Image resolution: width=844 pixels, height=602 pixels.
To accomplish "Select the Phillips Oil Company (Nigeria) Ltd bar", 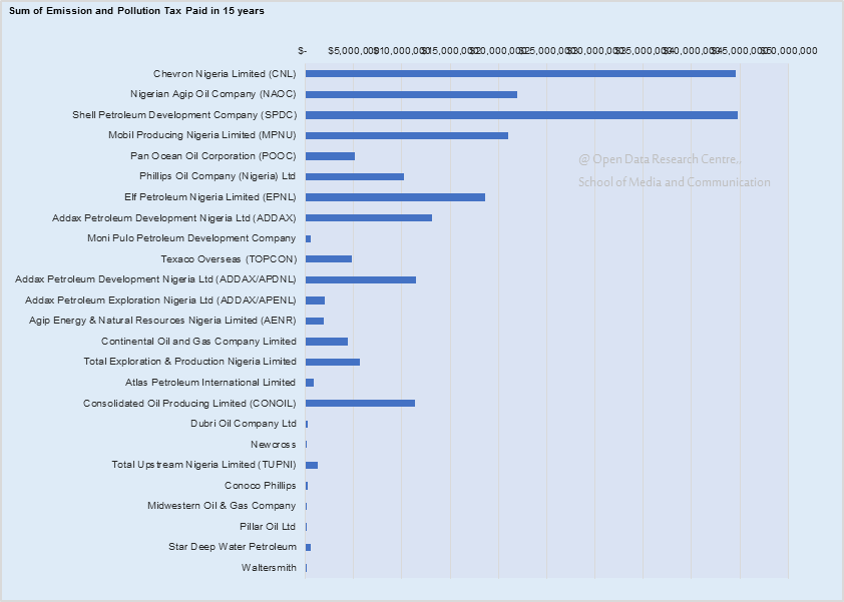I will click(x=355, y=177).
